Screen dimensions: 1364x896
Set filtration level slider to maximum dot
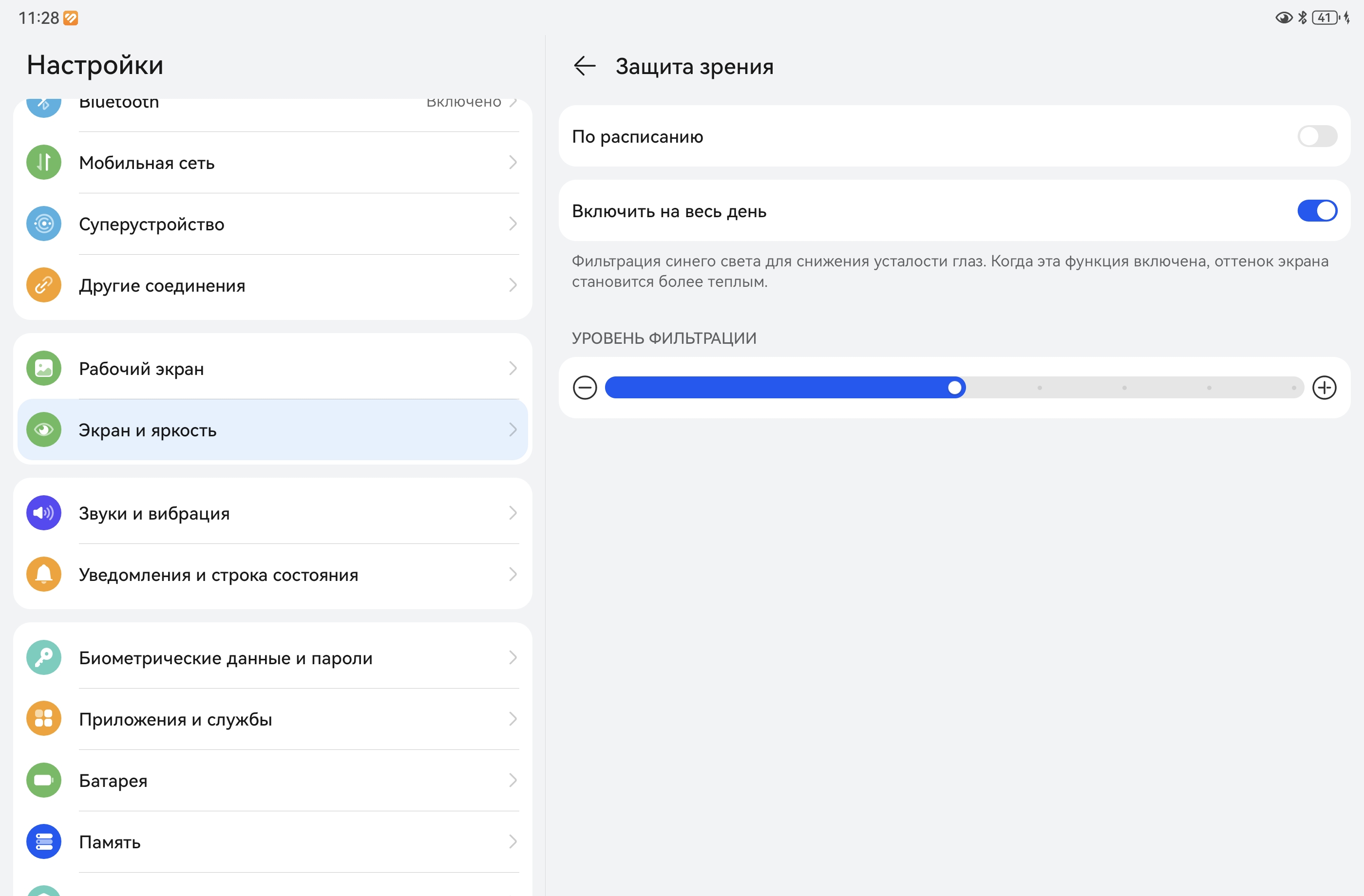[1293, 388]
